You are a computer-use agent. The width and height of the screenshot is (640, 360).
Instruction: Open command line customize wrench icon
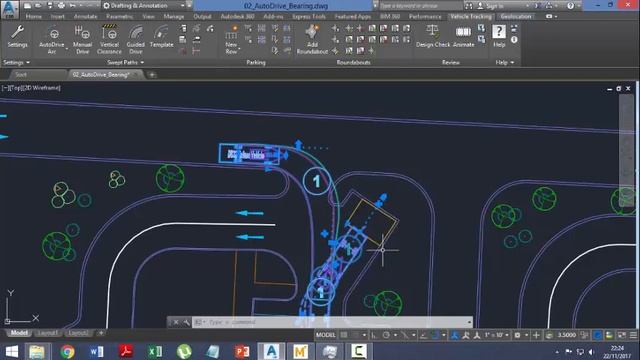point(186,322)
